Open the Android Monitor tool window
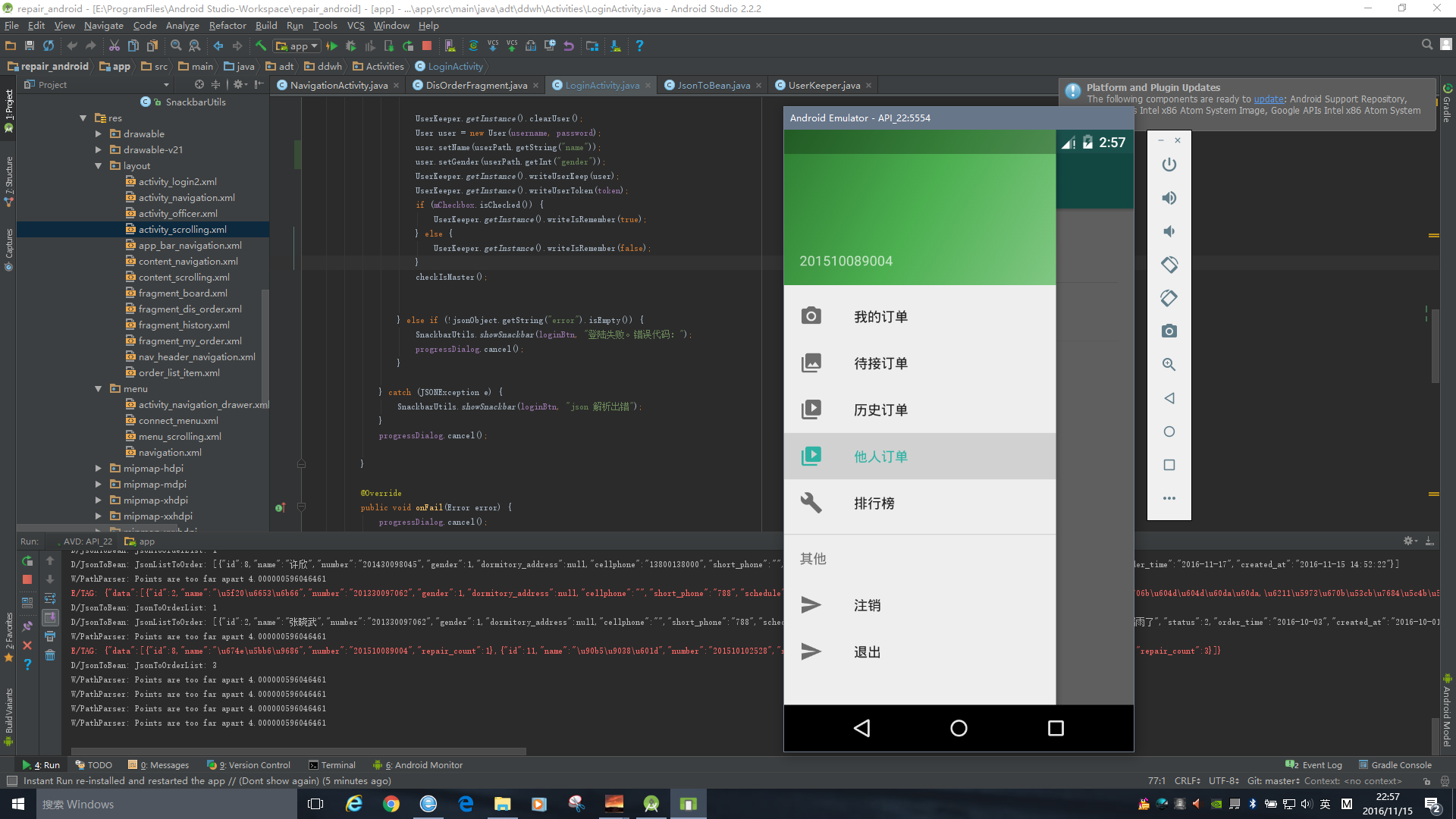Viewport: 1456px width, 819px height. click(x=418, y=765)
